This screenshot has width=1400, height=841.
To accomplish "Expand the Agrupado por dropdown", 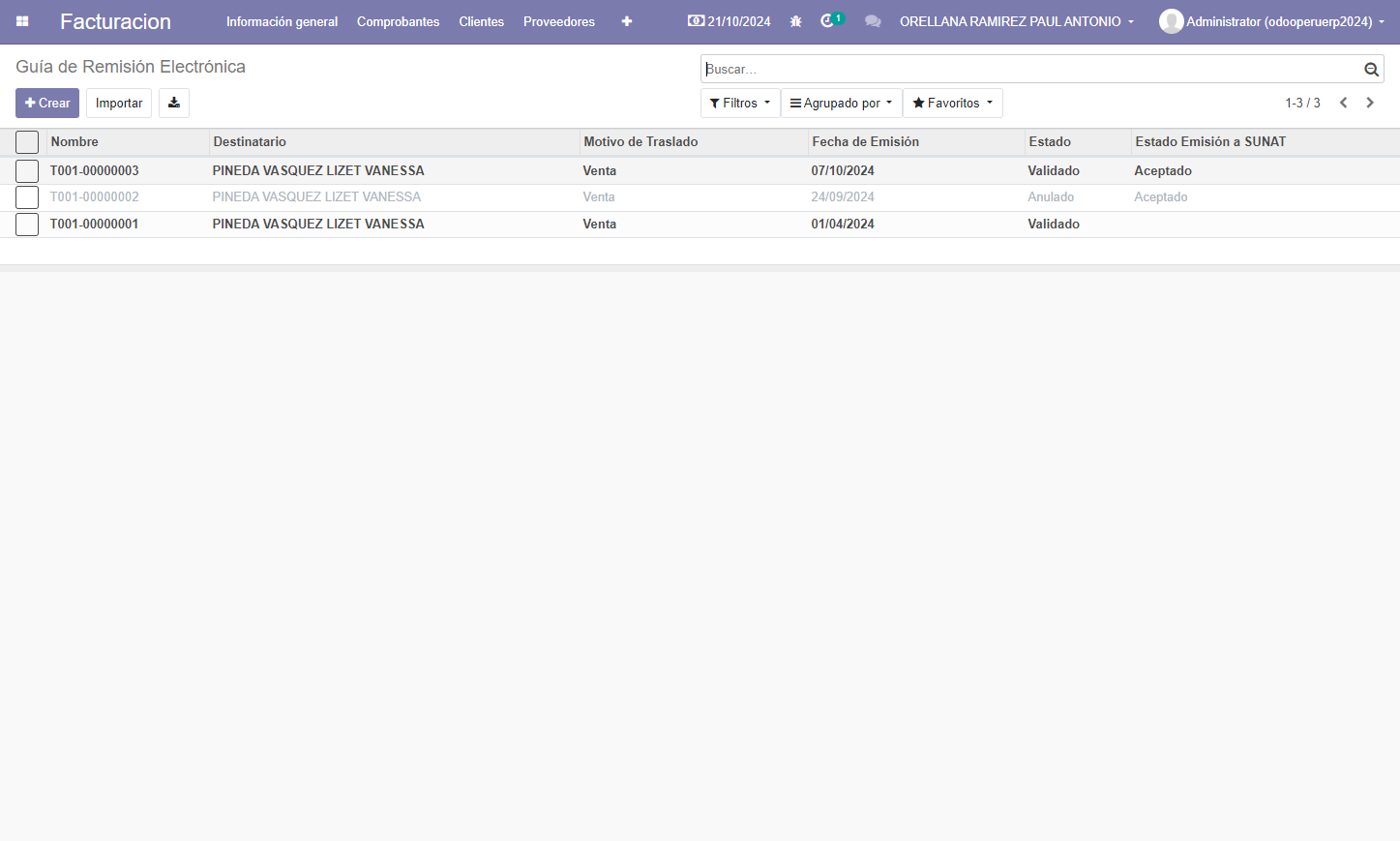I will (842, 103).
